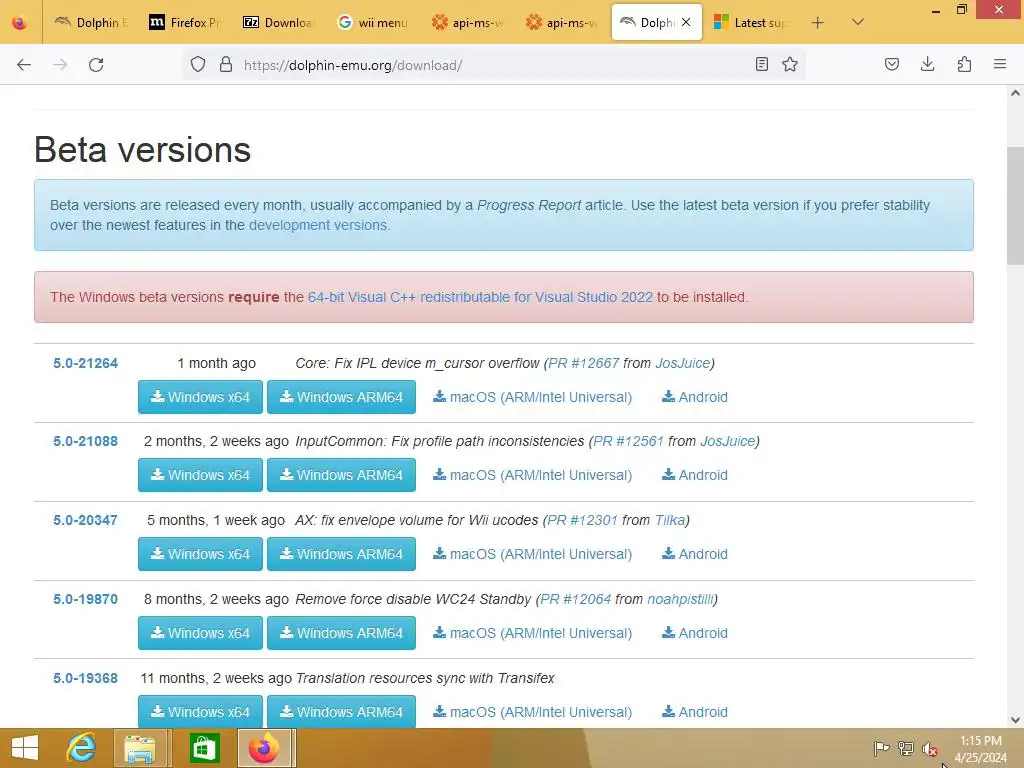Open PR #12064 link
Viewport: 1024px width, 768px height.
point(575,600)
